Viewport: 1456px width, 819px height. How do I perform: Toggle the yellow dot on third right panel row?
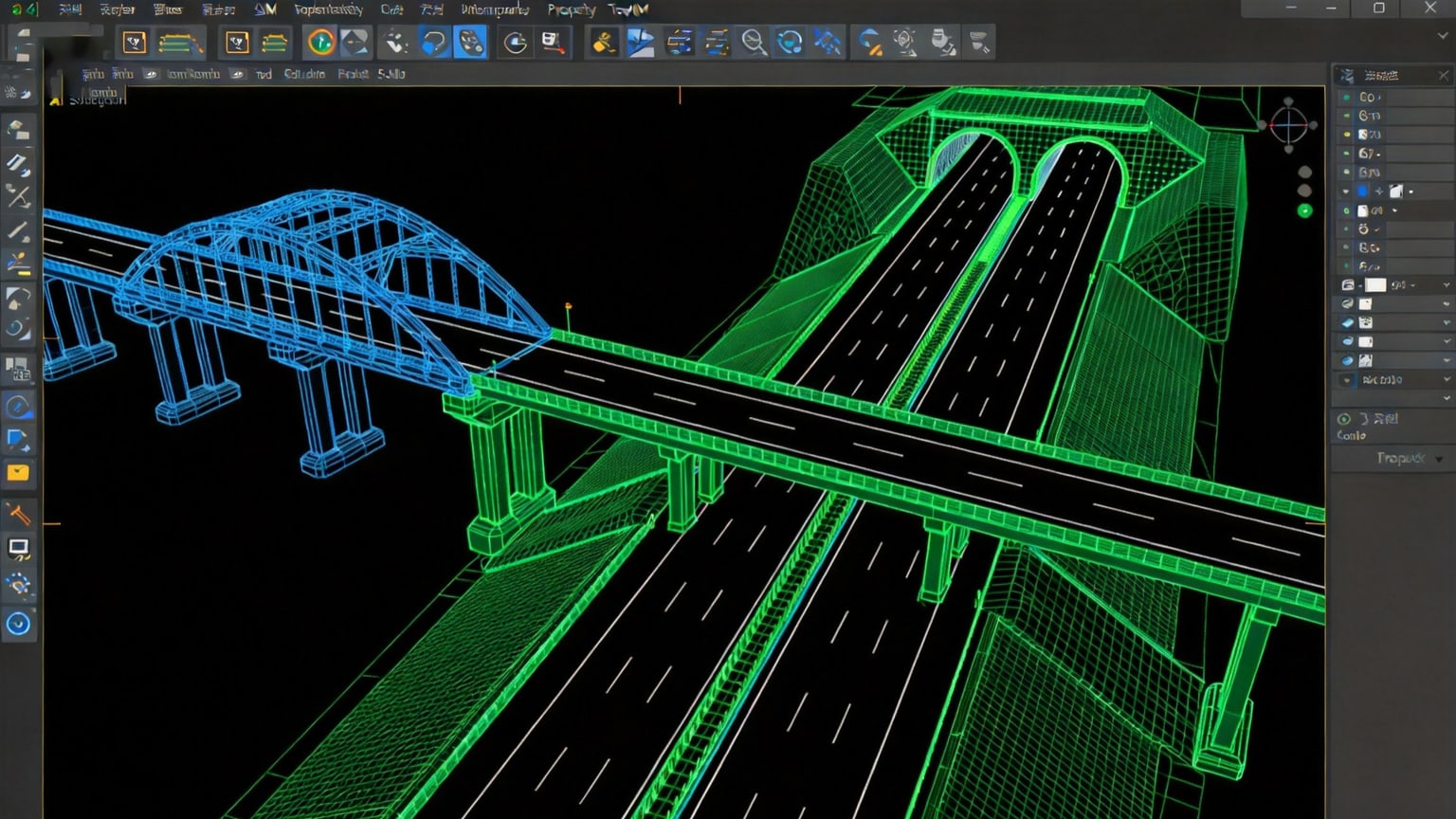point(1347,135)
